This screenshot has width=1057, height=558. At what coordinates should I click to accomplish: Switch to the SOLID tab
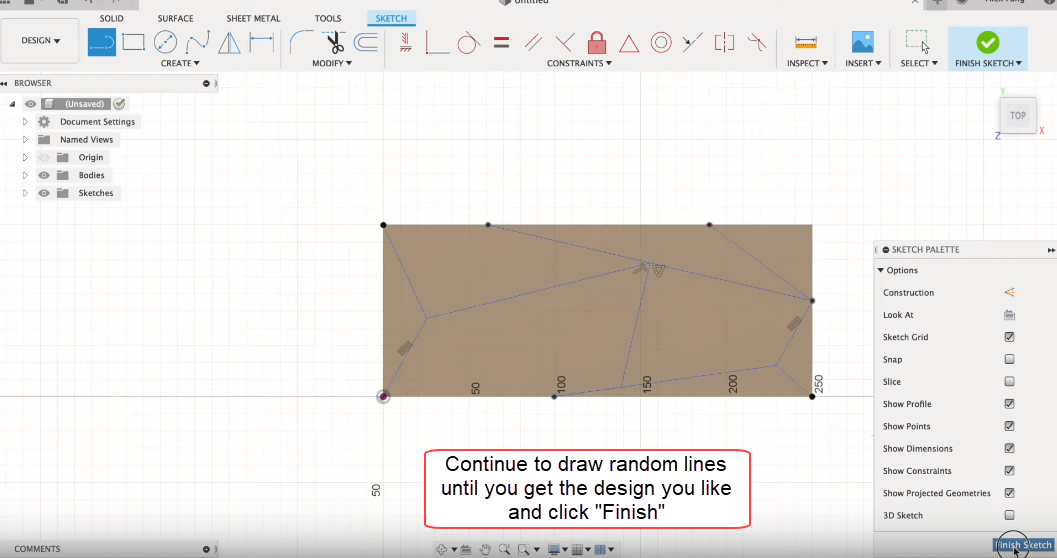(x=112, y=18)
